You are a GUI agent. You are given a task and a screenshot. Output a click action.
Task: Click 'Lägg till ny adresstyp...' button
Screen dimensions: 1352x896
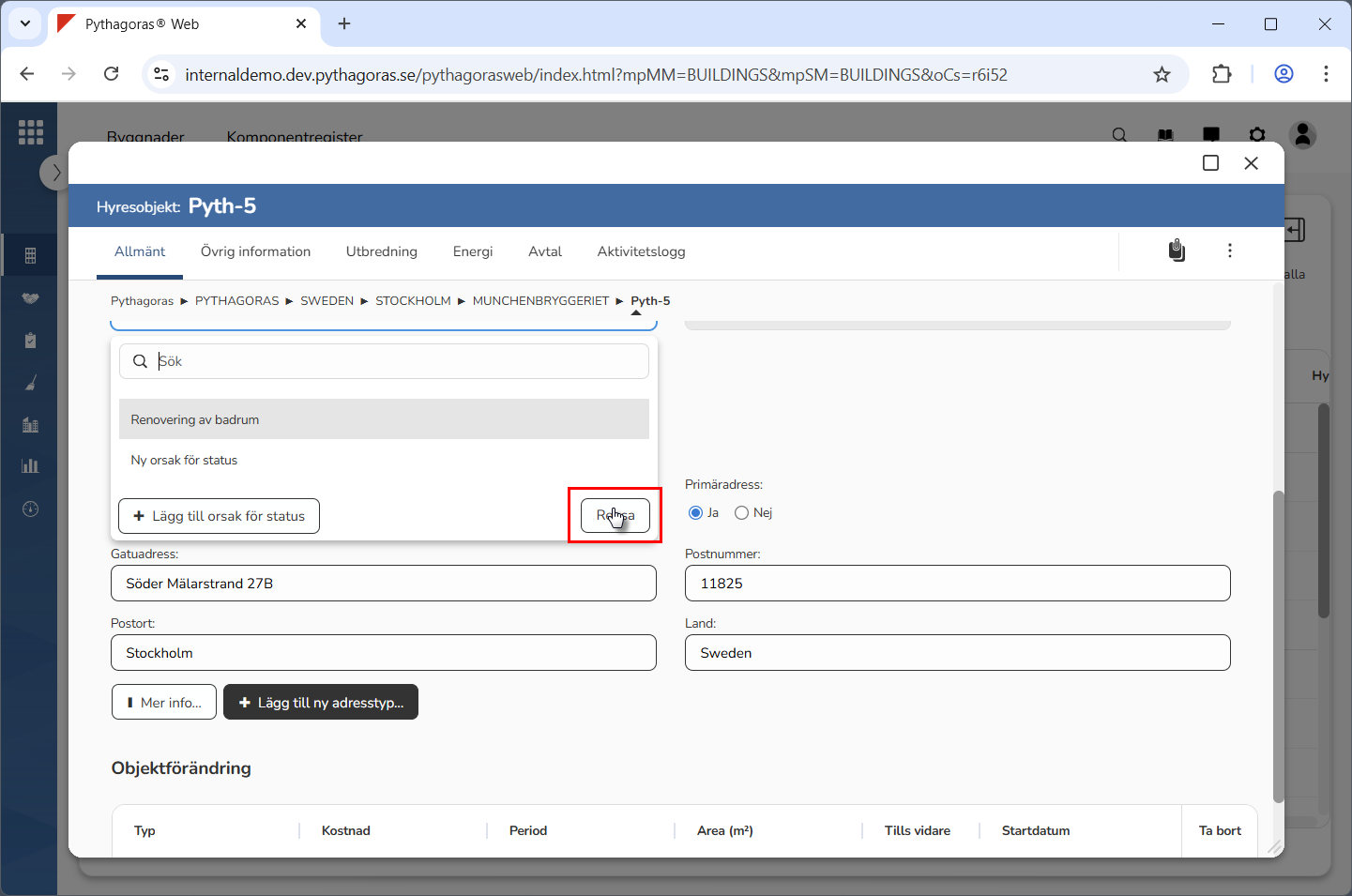(x=321, y=703)
